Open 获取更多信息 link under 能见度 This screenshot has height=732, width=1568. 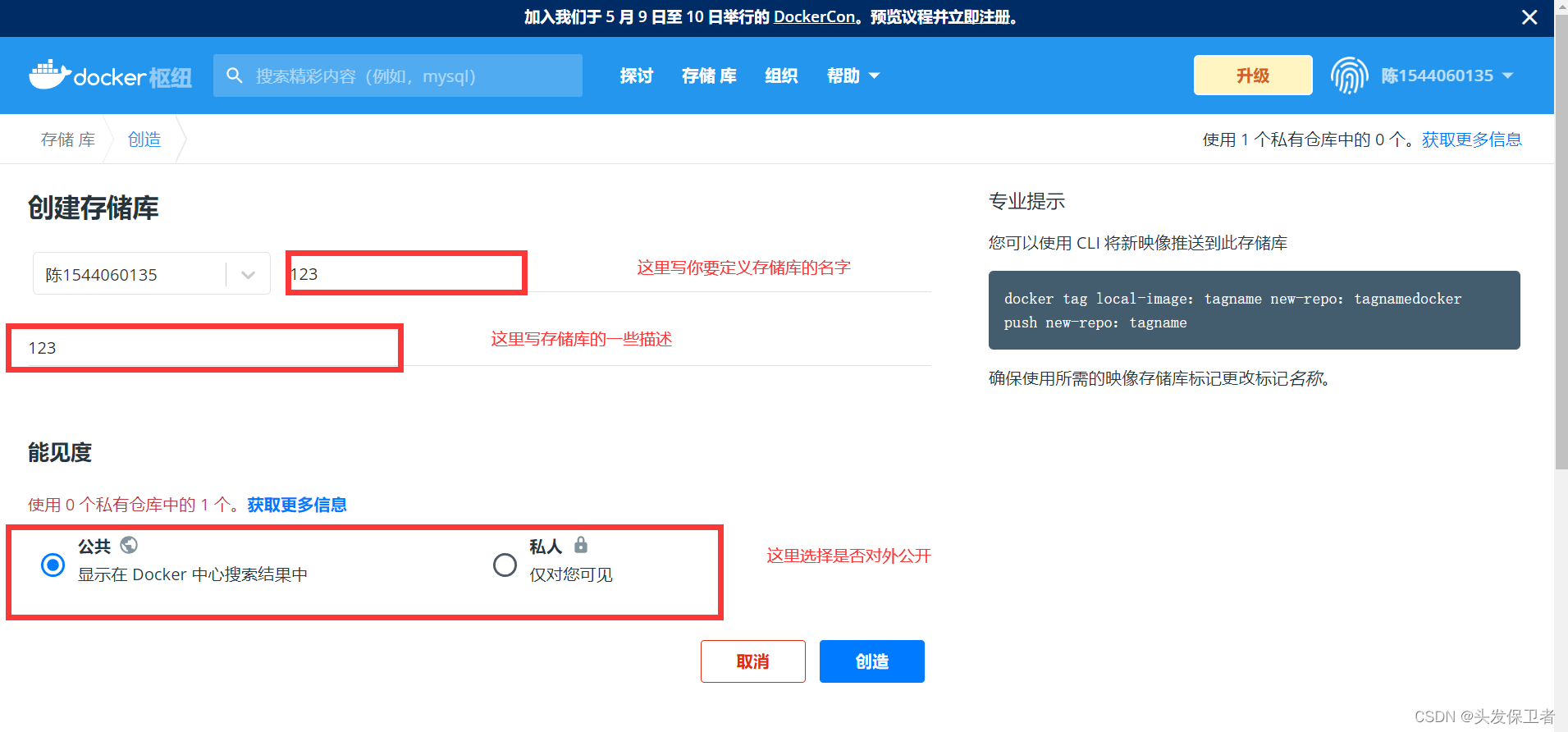click(x=297, y=505)
